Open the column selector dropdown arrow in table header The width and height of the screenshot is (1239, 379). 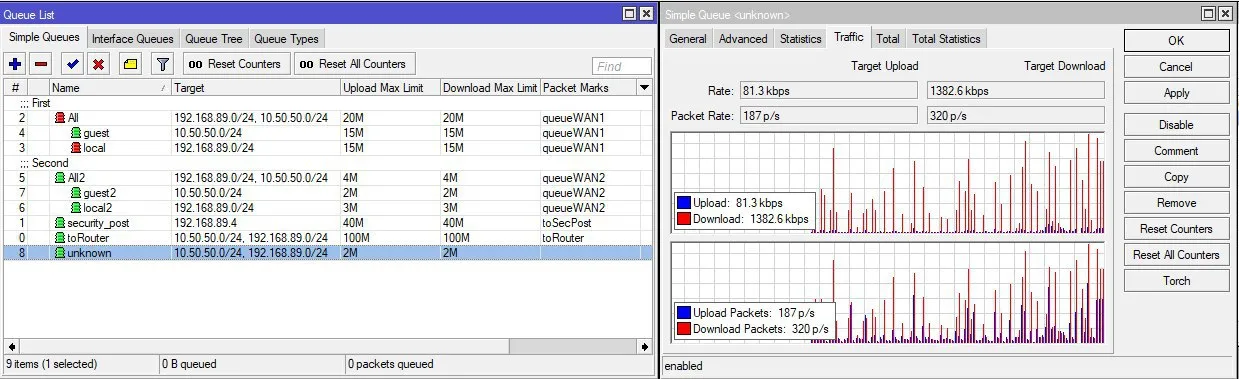coord(645,88)
